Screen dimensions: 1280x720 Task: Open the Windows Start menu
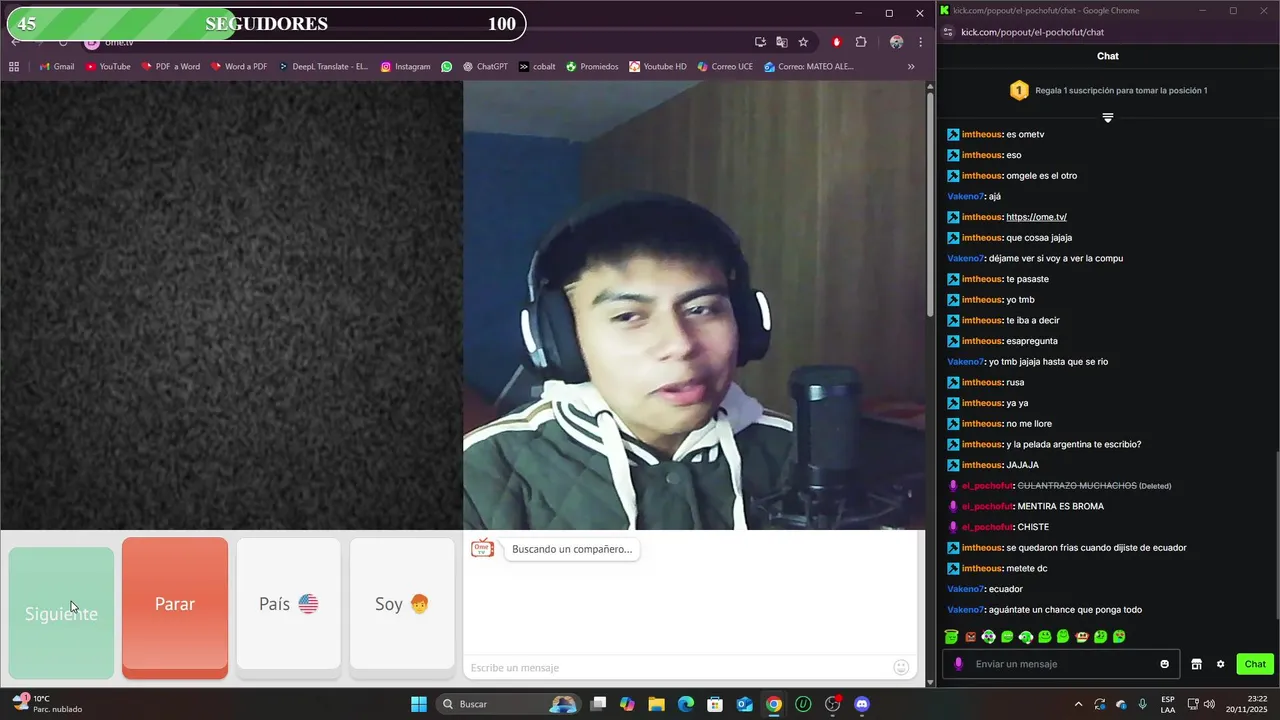click(x=419, y=704)
